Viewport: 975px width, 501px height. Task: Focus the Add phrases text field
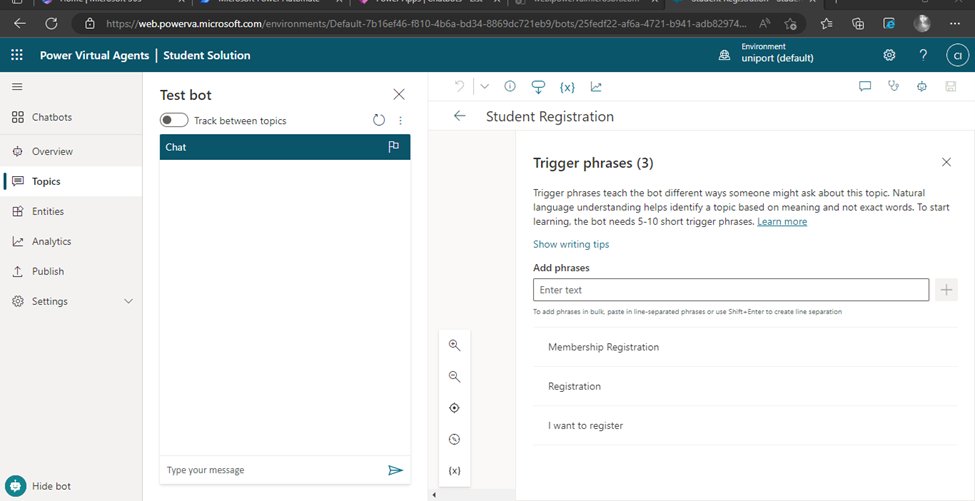(731, 290)
